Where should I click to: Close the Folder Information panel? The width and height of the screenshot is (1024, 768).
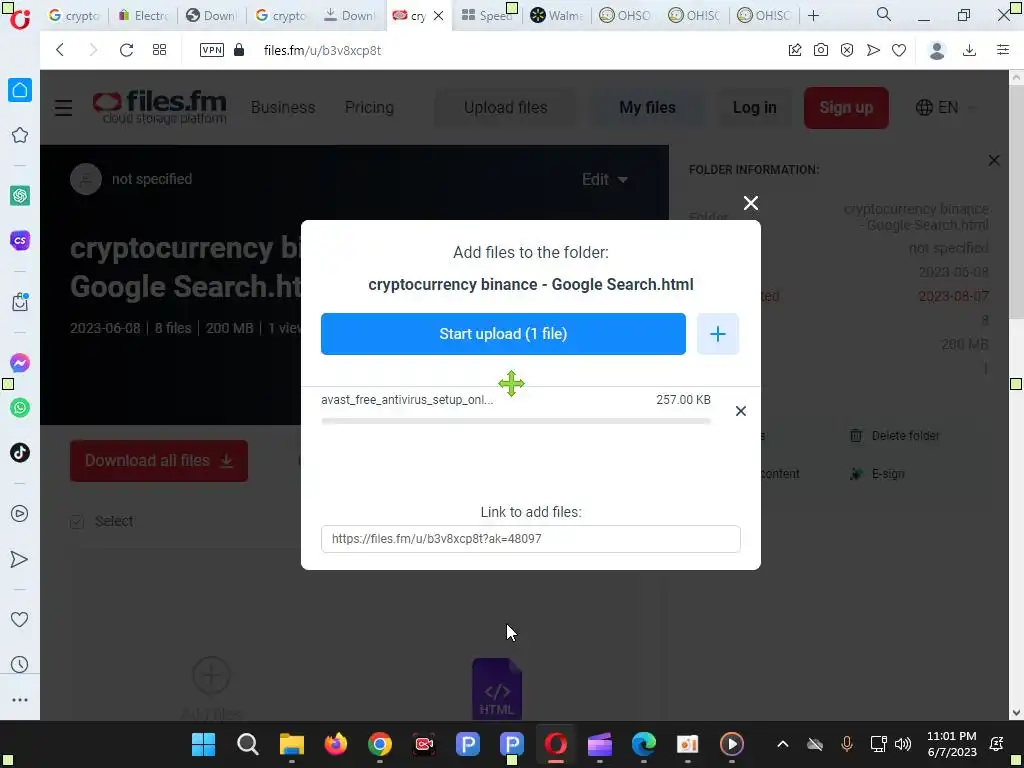pyautogui.click(x=994, y=160)
